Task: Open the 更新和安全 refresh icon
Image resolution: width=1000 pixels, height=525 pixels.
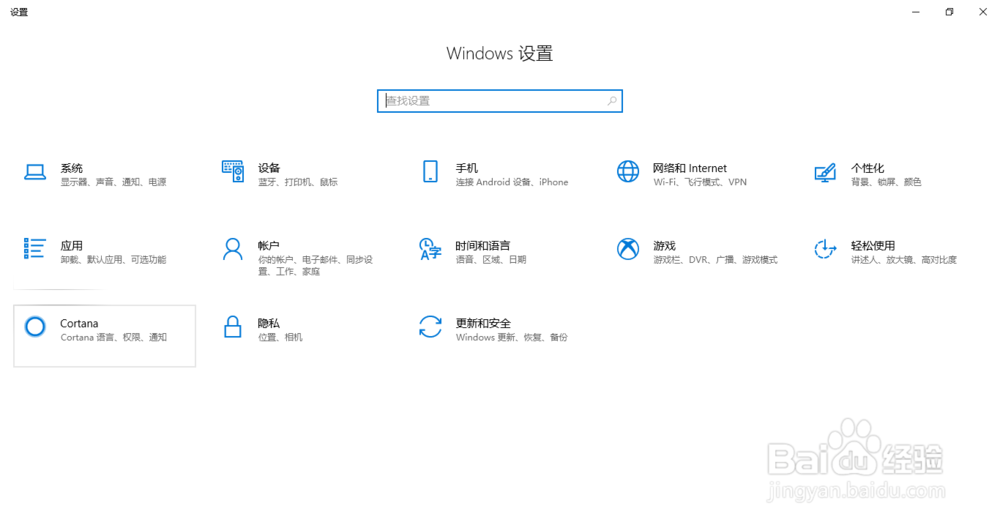Action: pos(430,327)
